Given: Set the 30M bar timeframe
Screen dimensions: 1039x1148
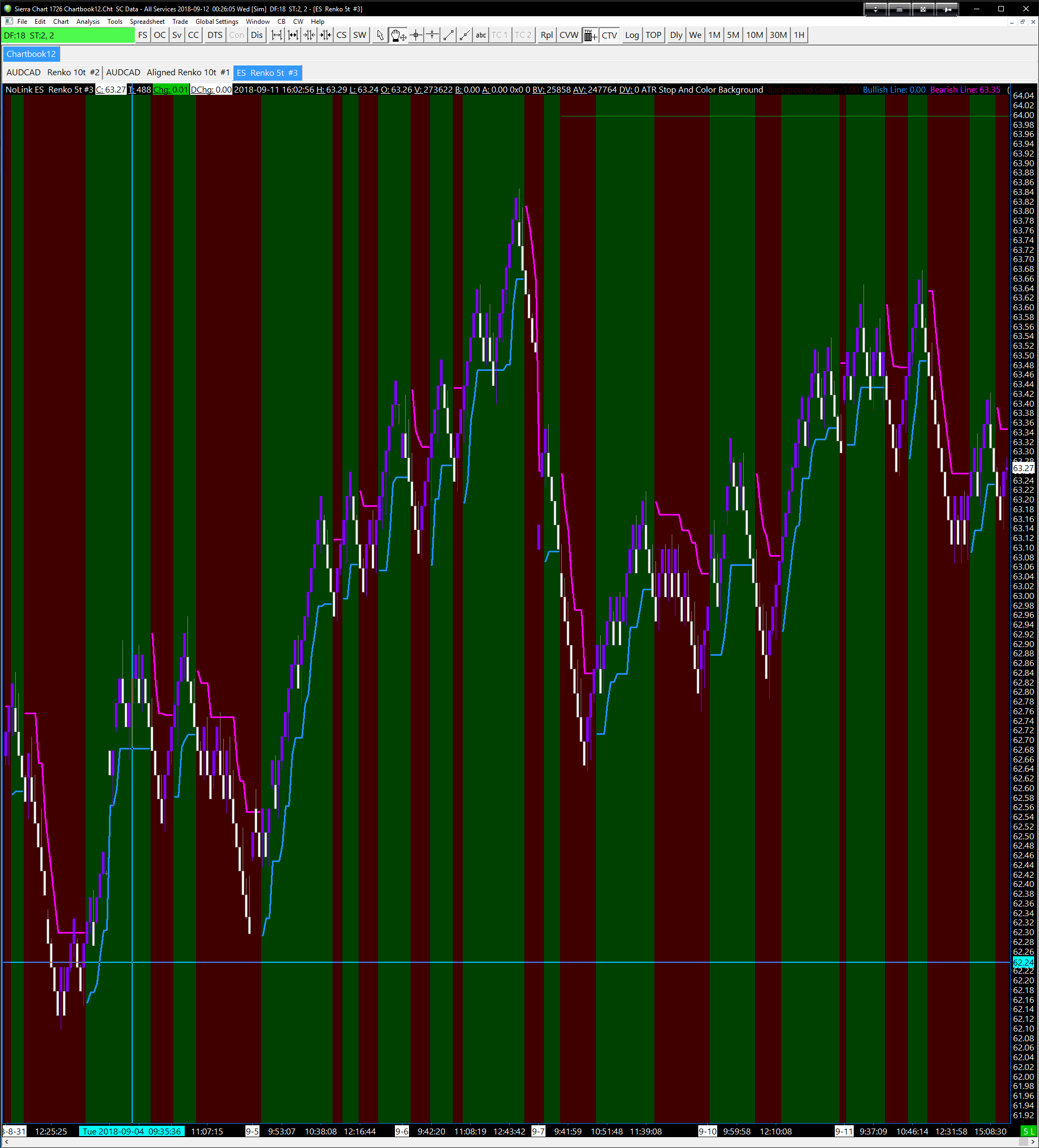Looking at the screenshot, I should (x=778, y=35).
